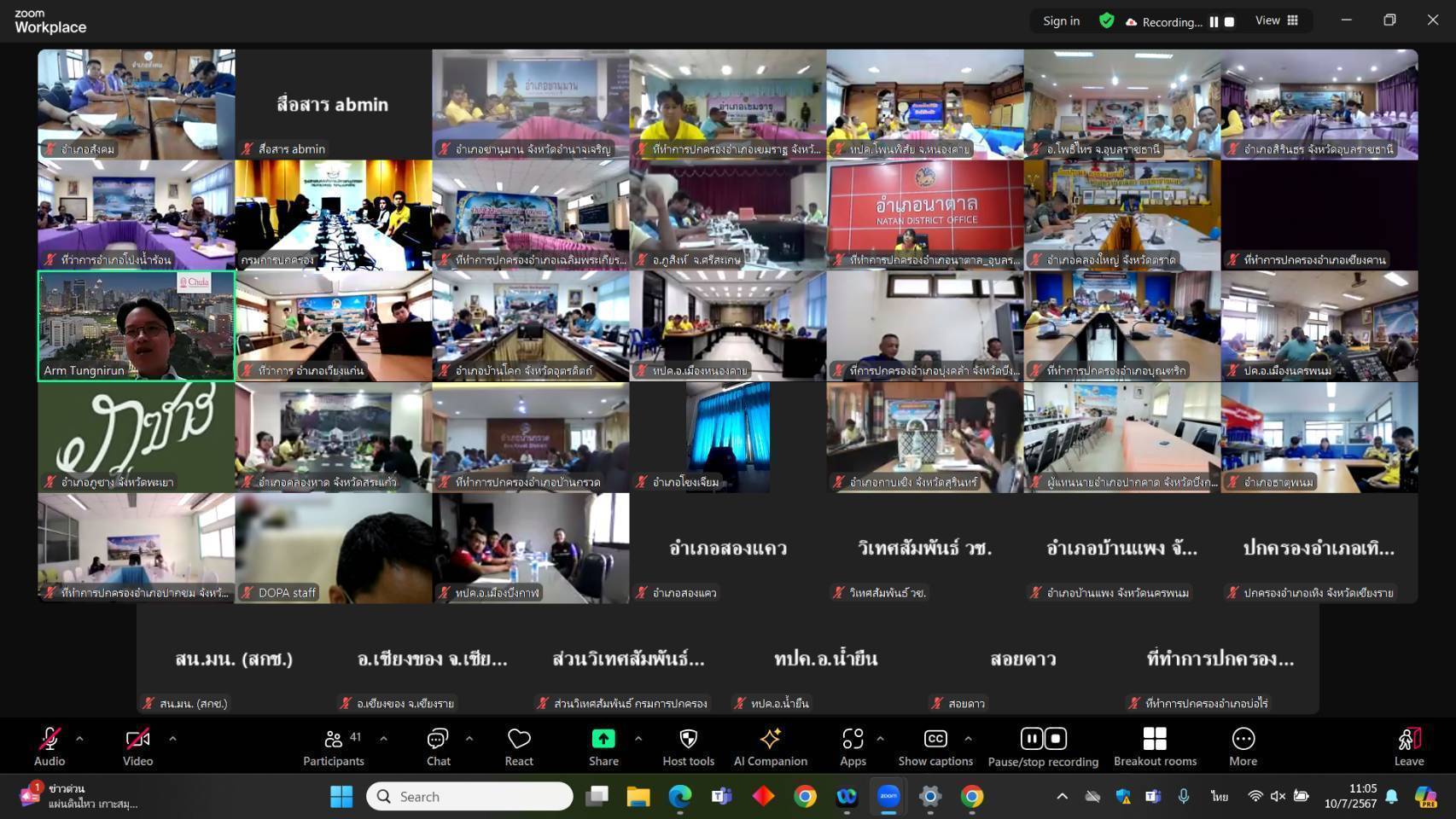The image size is (1456, 819).
Task: Open Breakout rooms
Action: (x=1155, y=746)
